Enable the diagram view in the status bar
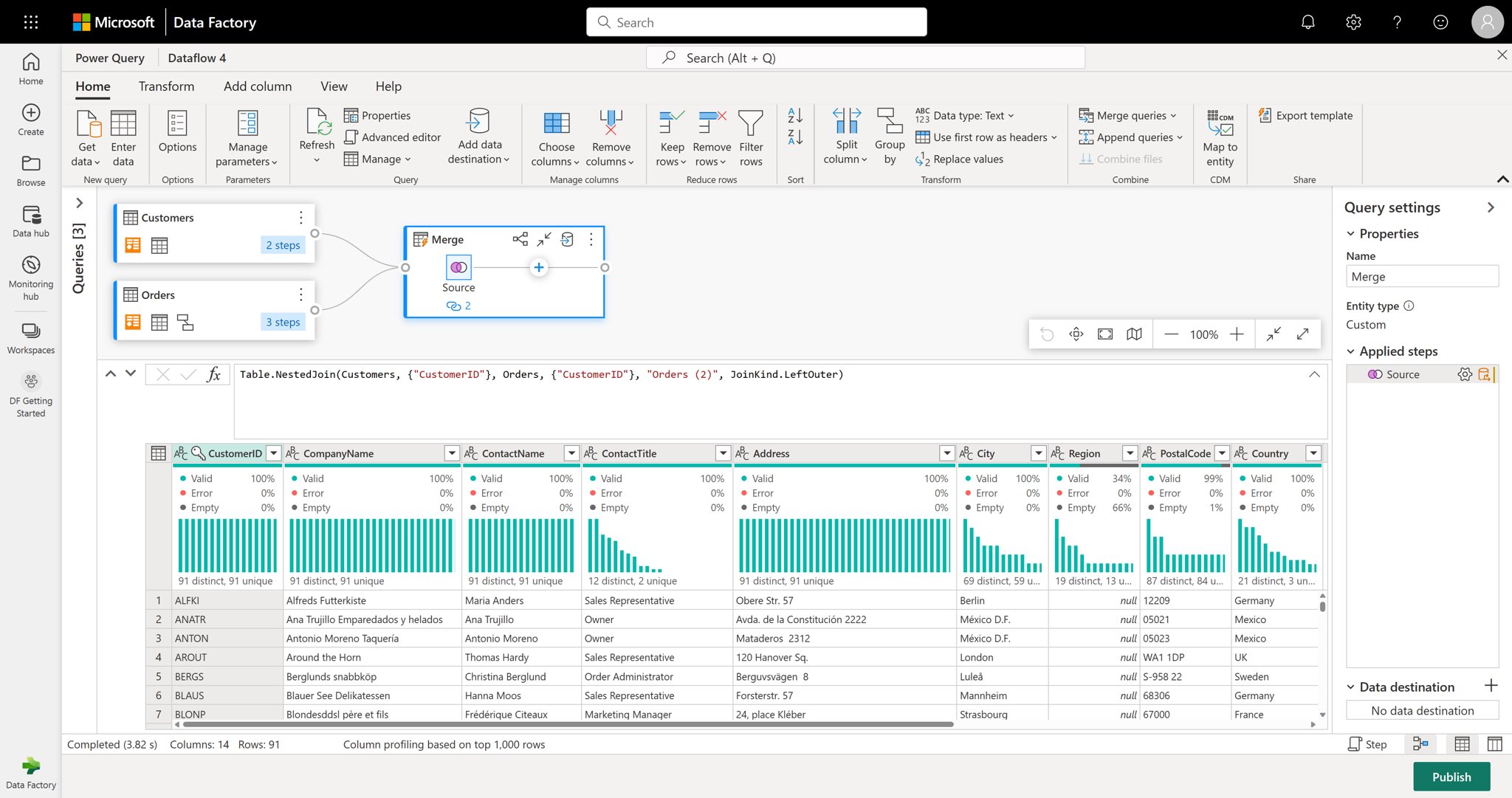The width and height of the screenshot is (1512, 798). (1421, 744)
